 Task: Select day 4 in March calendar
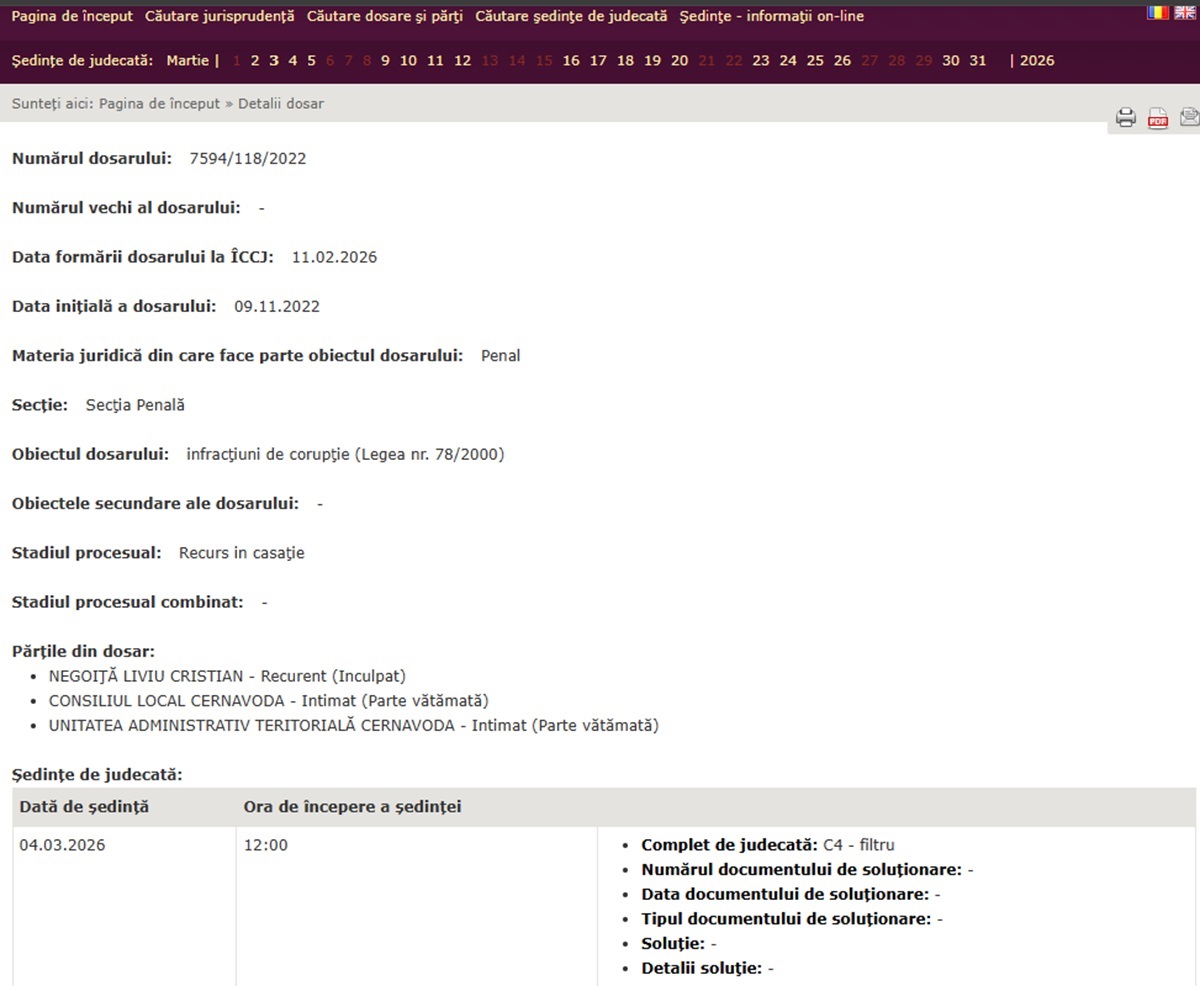pyautogui.click(x=293, y=60)
